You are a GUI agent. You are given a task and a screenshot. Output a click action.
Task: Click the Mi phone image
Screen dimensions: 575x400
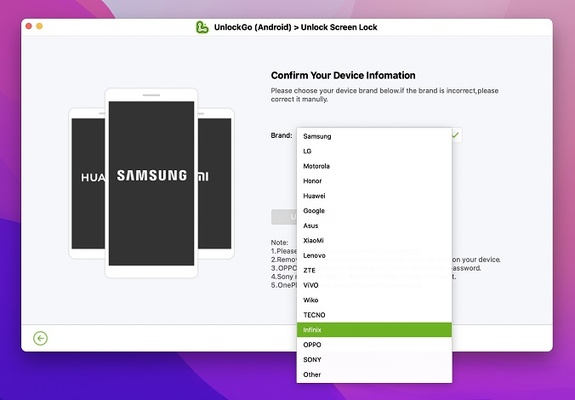pyautogui.click(x=216, y=183)
